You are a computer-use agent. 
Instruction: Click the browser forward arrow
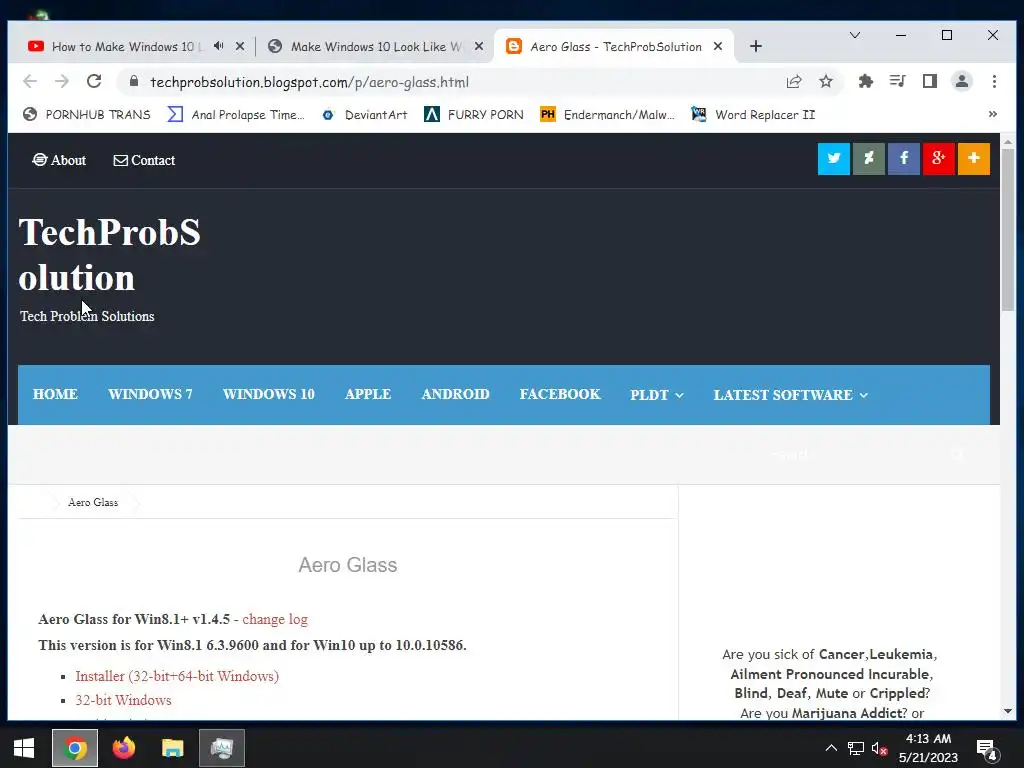62,82
